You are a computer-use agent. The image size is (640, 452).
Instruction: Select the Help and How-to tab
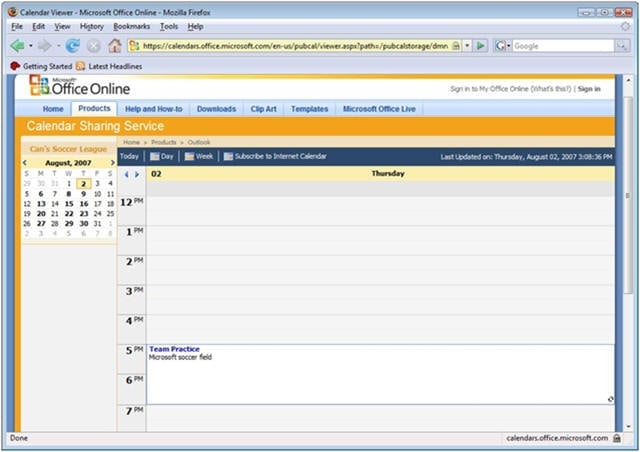pyautogui.click(x=154, y=109)
